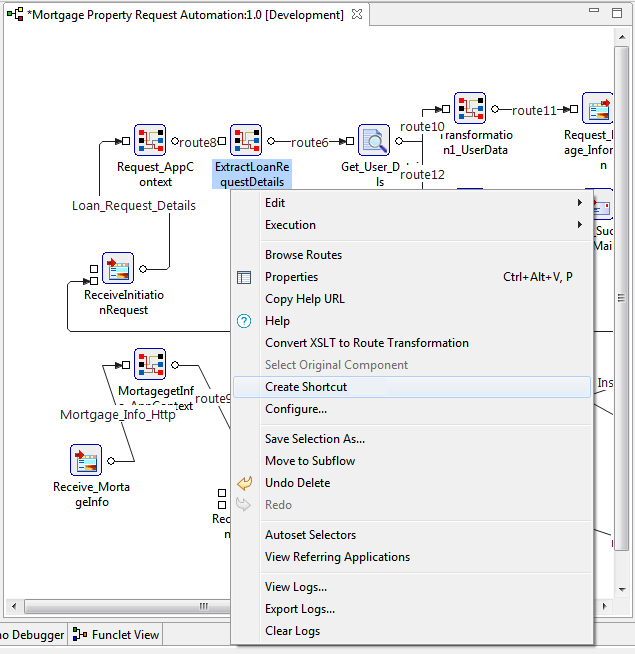Select the route6 connection label
Screen dimensions: 635x654
click(310, 142)
